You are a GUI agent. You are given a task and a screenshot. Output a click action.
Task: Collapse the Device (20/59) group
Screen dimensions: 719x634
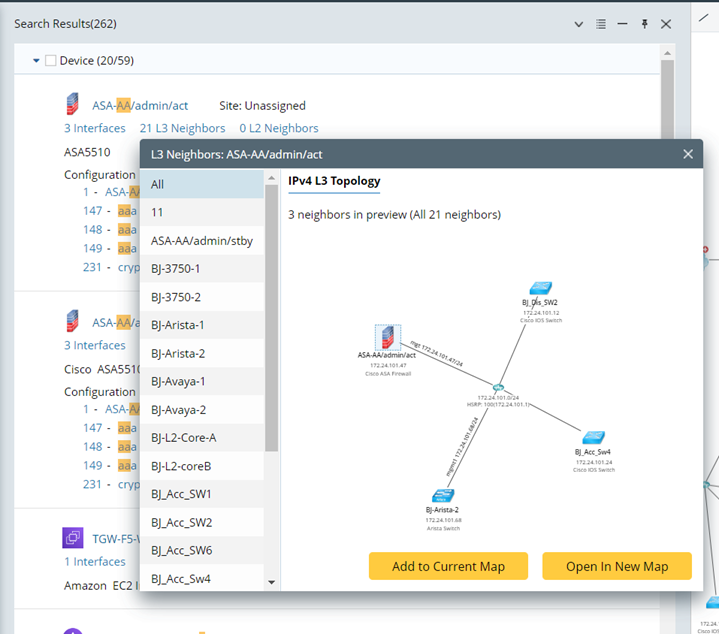pyautogui.click(x=36, y=61)
